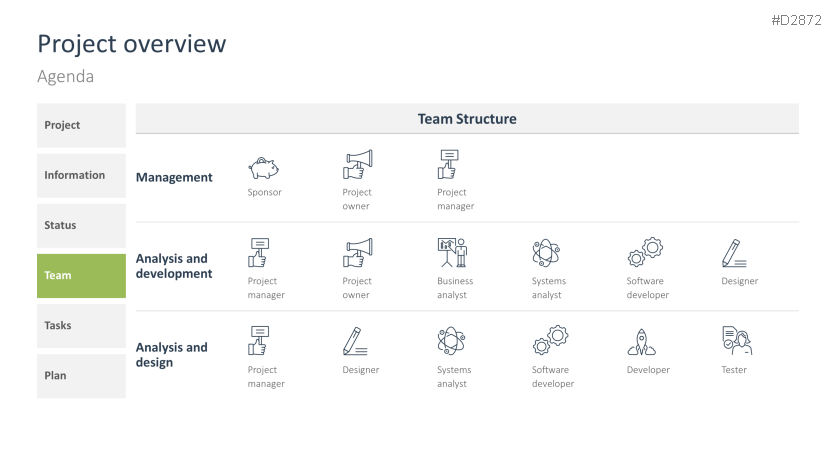
Task: Switch to the Information agenda tab
Action: click(x=81, y=176)
